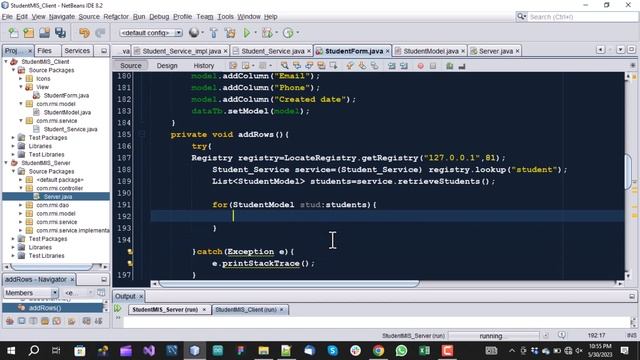The width and height of the screenshot is (640, 360).
Task: Click the Build Project hammer icon
Action: 214,33
